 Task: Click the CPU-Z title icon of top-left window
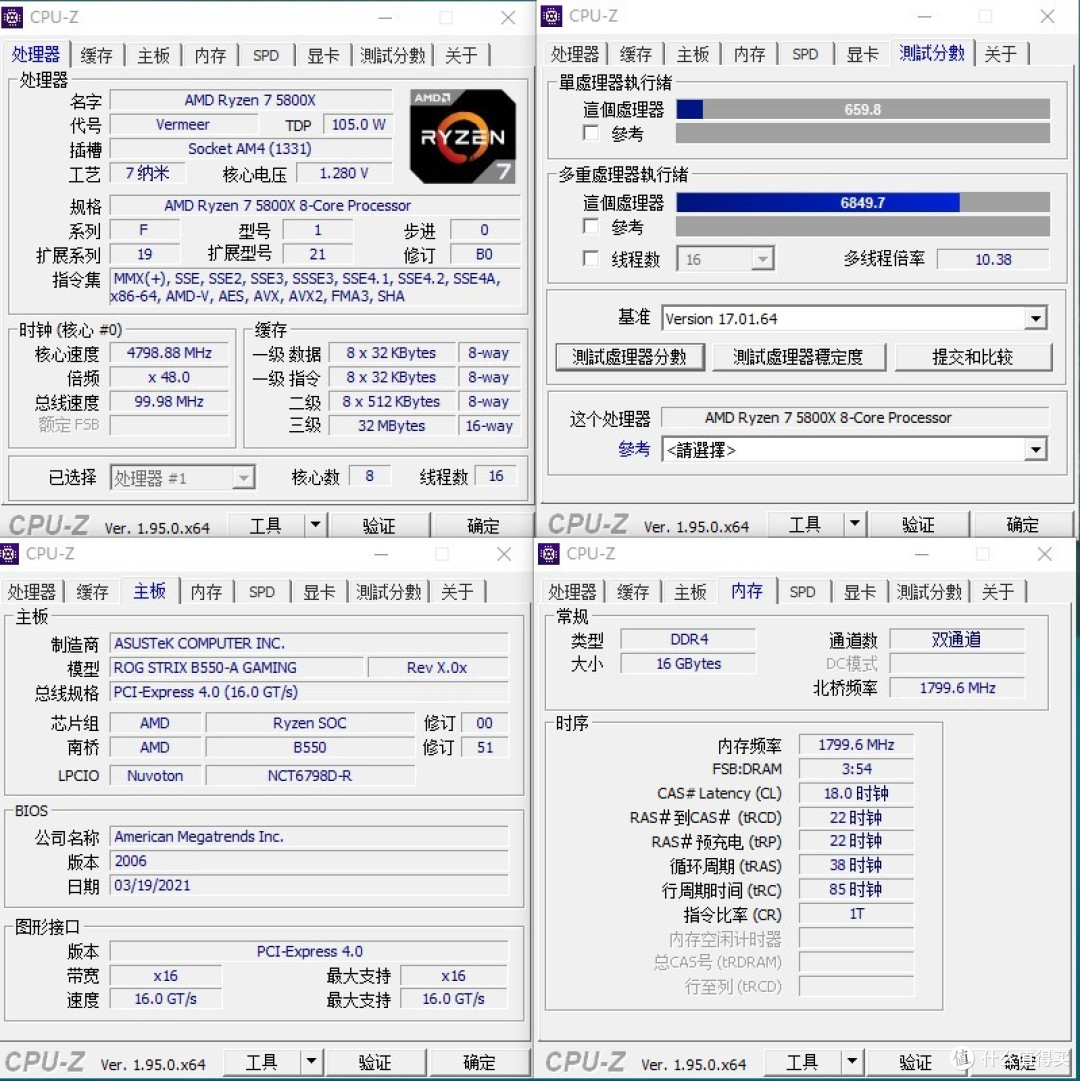tap(12, 17)
